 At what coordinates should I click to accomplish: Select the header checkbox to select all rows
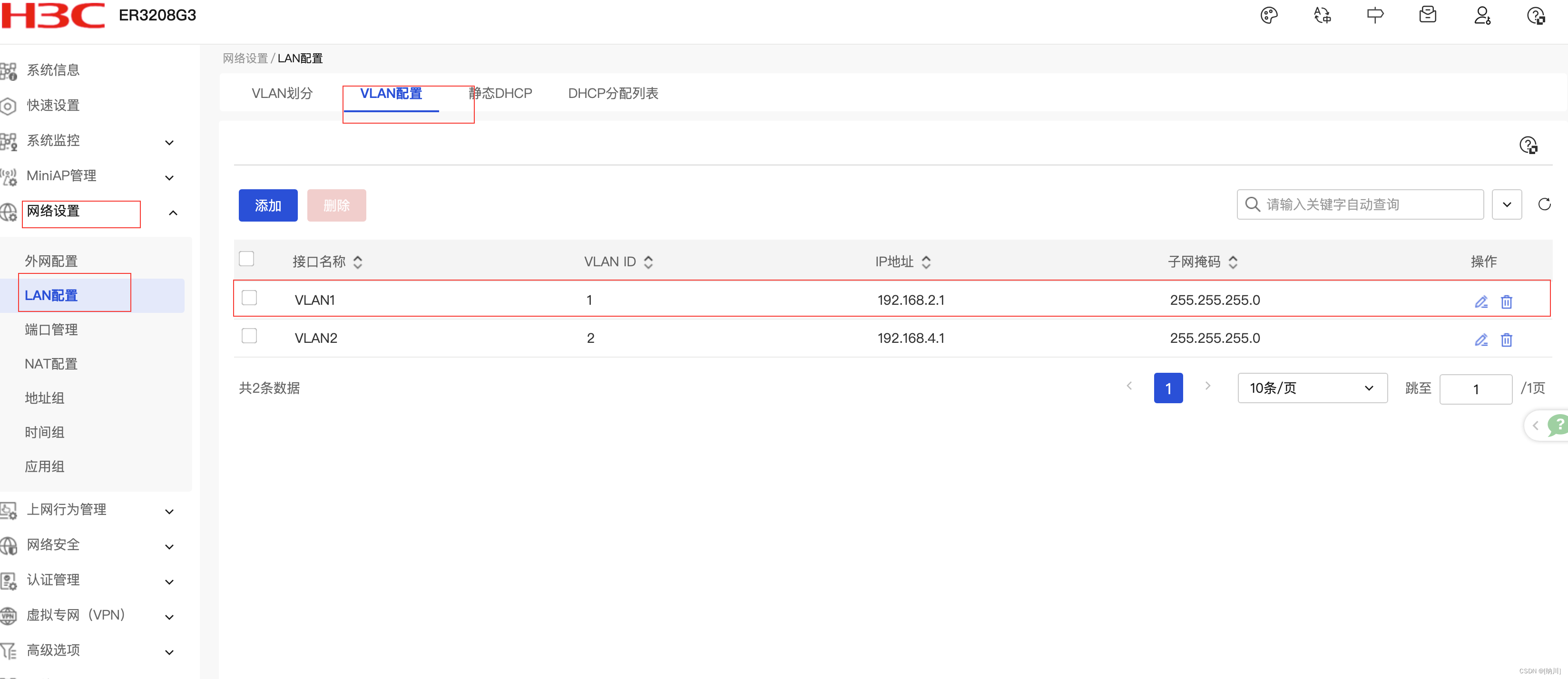click(246, 259)
